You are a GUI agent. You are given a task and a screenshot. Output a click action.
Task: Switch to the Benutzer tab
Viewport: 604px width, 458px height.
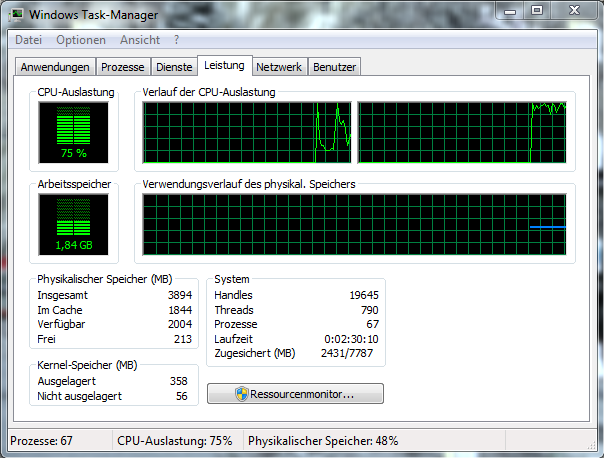point(334,67)
